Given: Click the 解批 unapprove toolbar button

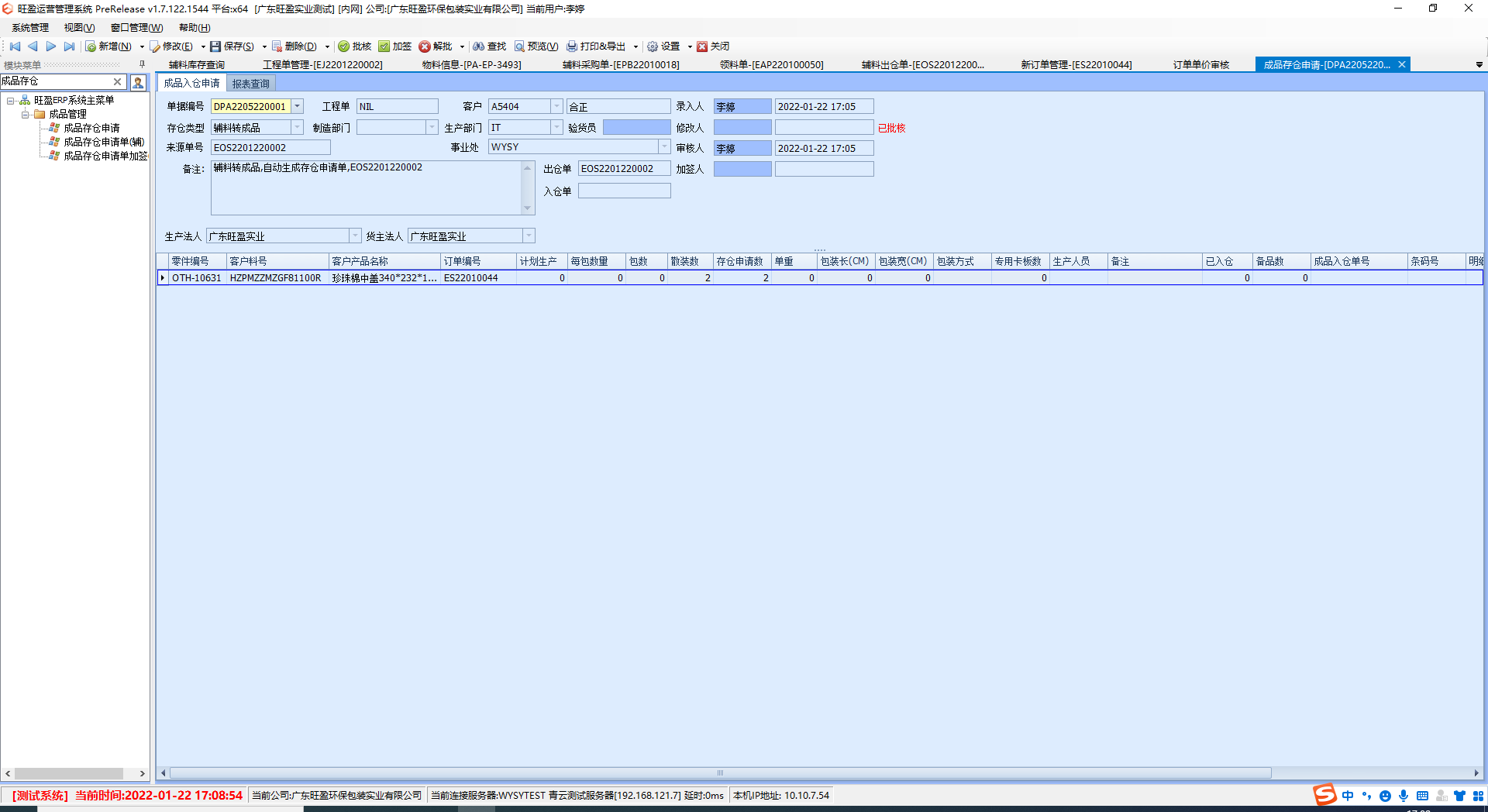Looking at the screenshot, I should [x=436, y=46].
